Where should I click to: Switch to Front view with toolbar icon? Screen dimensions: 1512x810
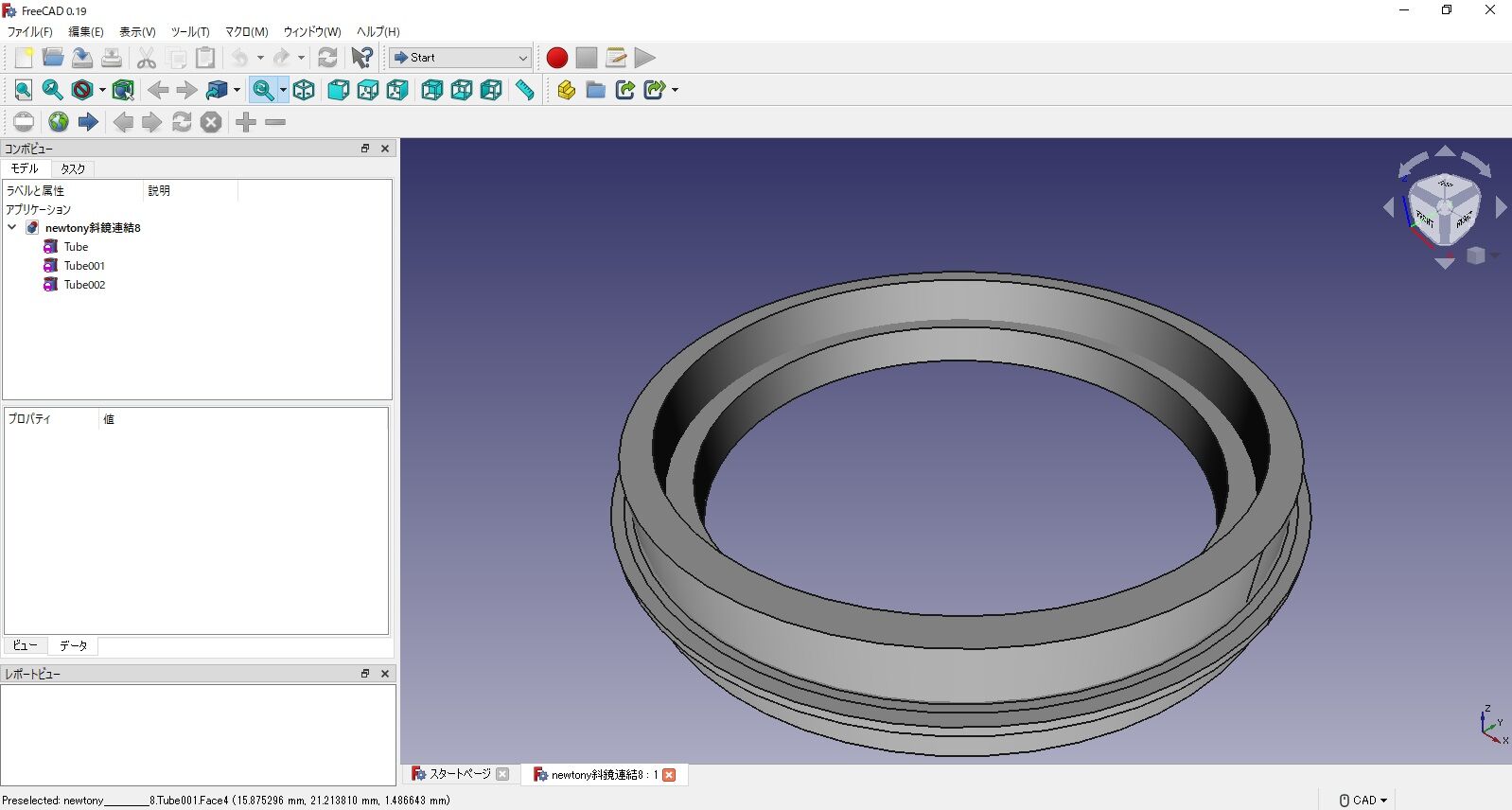click(338, 90)
